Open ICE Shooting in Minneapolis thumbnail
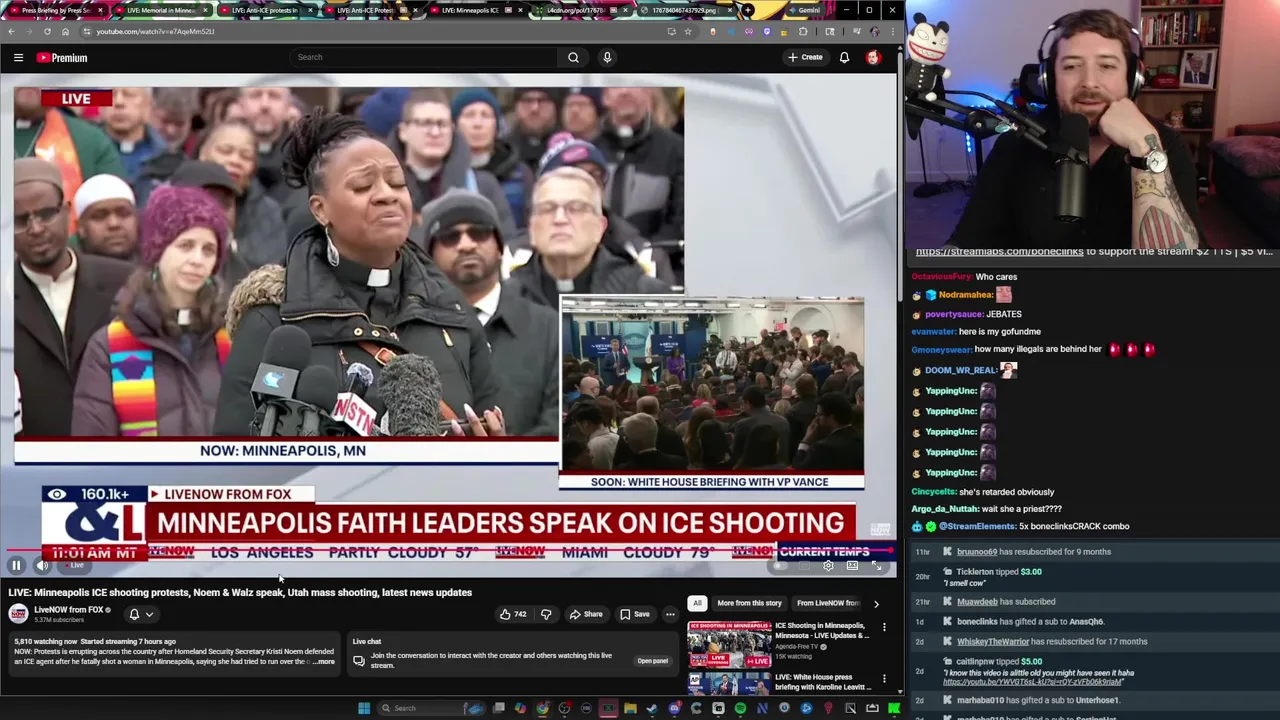1280x720 pixels. coord(729,645)
